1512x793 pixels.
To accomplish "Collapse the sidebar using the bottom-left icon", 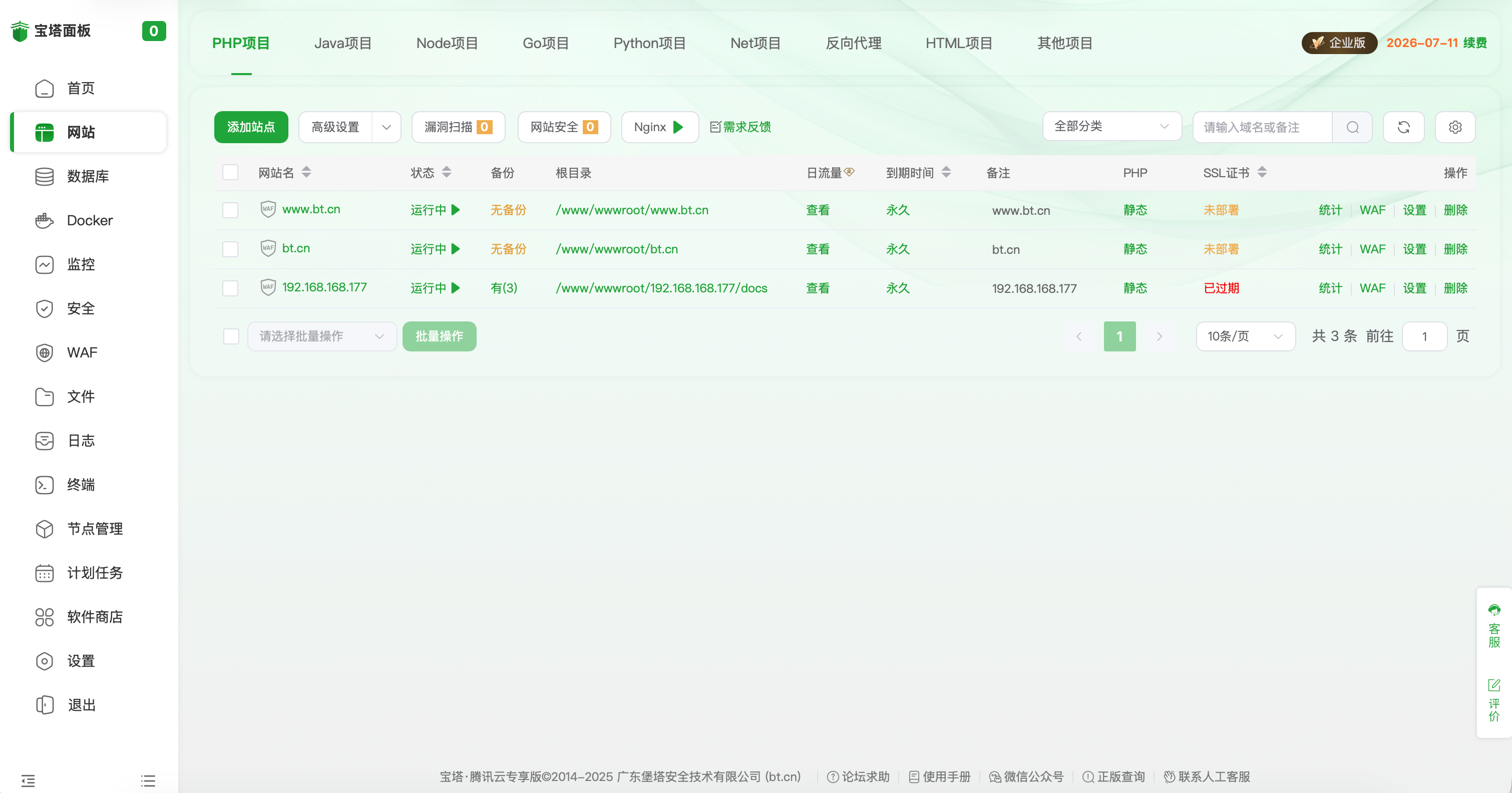I will (28, 780).
